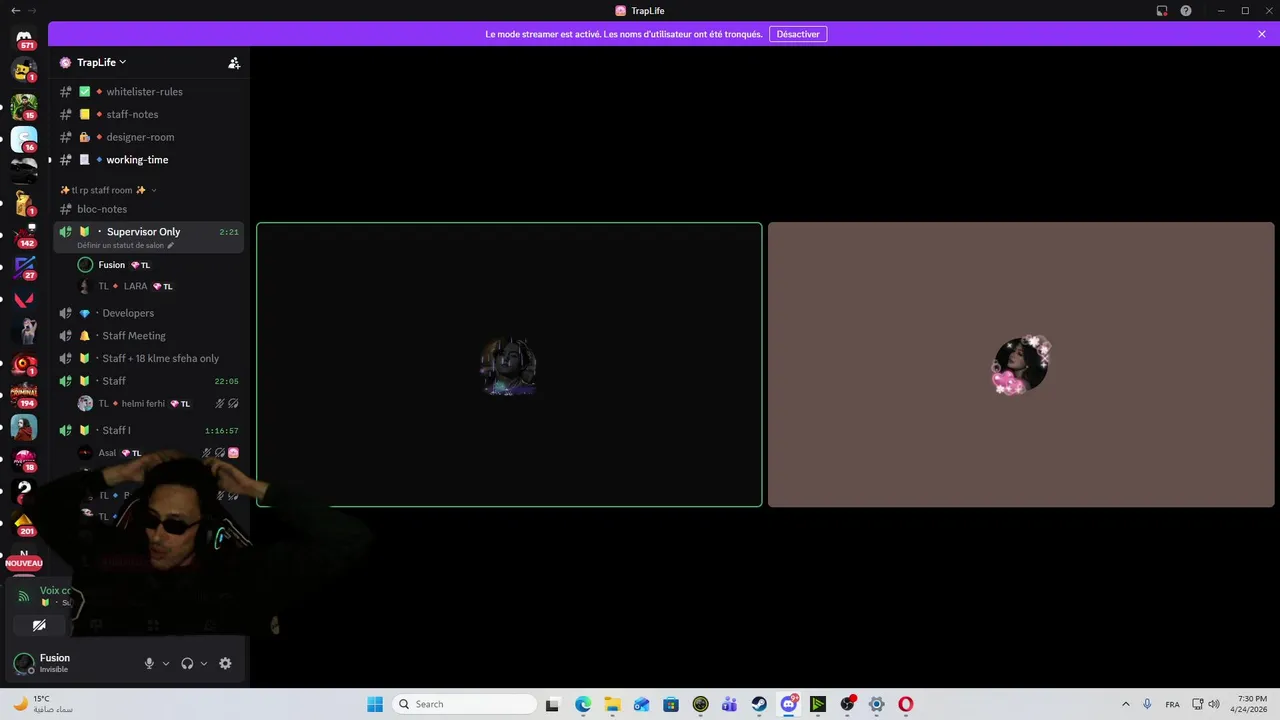Screen dimensions: 1280x720
Task: Click the invite members icon beside TrapLife
Action: click(x=234, y=62)
